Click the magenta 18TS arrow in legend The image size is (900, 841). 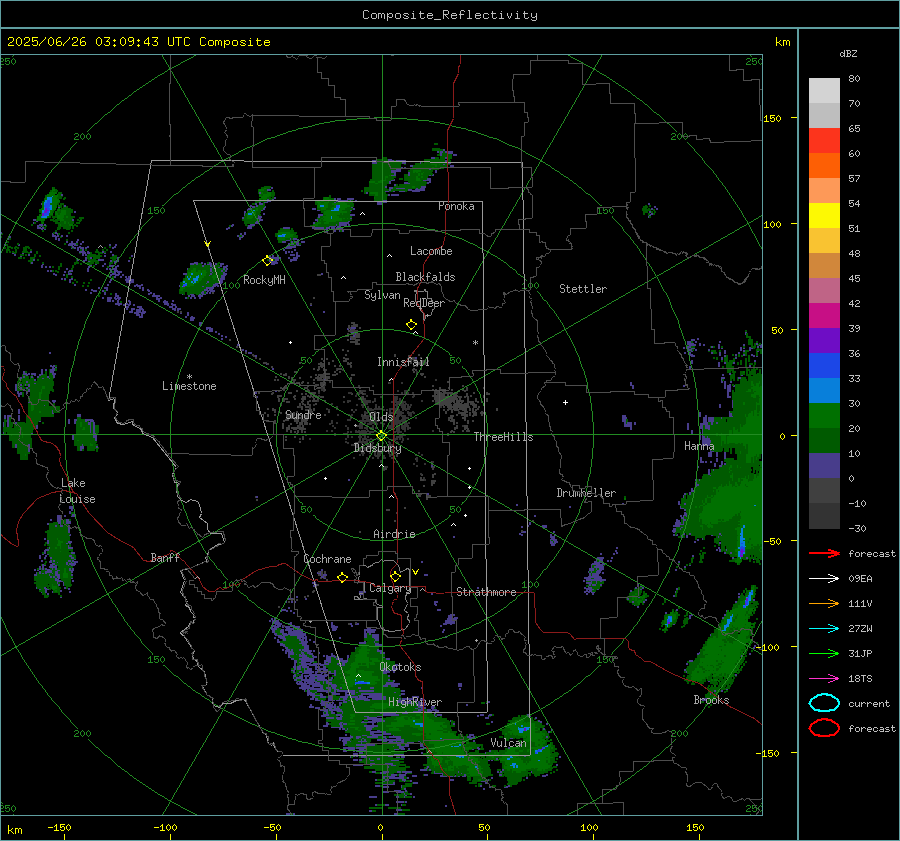[x=824, y=679]
